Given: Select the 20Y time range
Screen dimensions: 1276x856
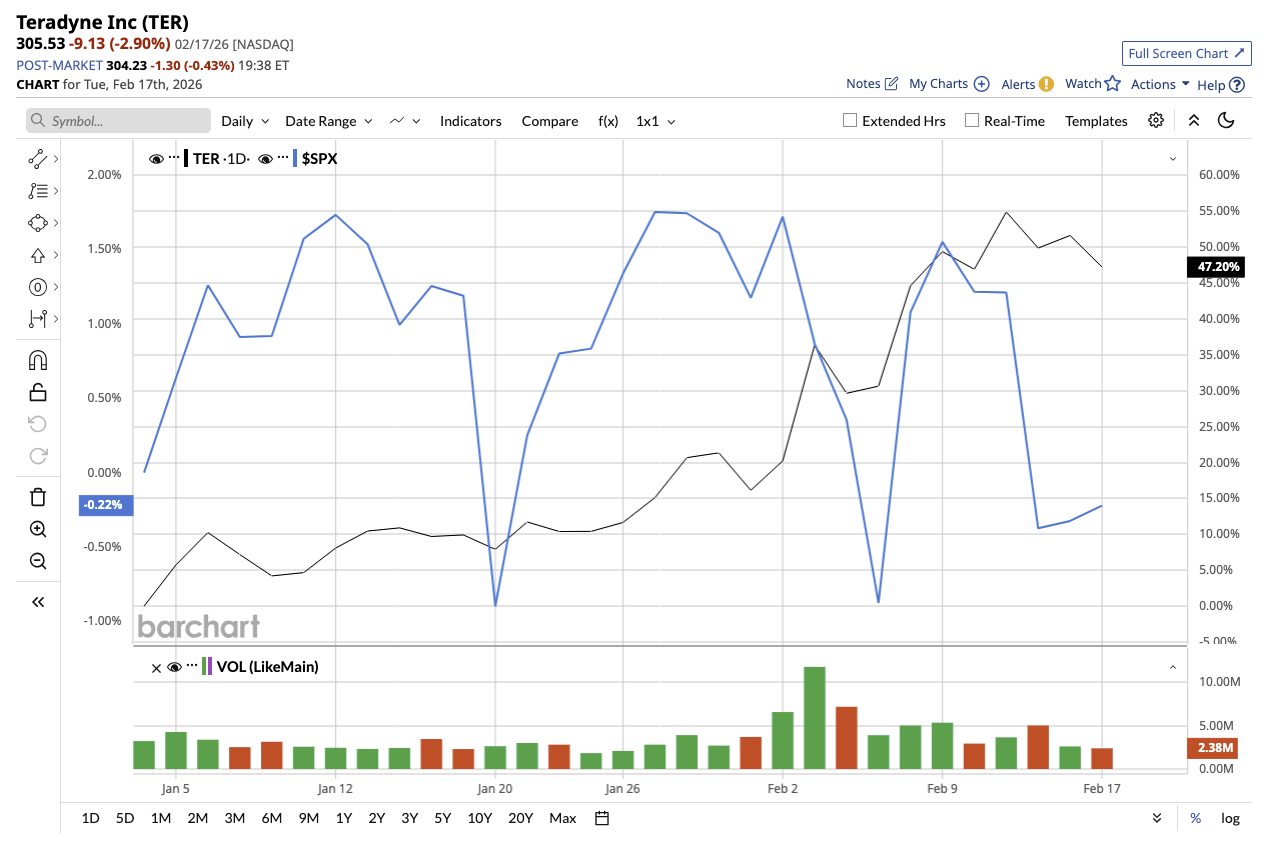Looking at the screenshot, I should click(x=521, y=818).
